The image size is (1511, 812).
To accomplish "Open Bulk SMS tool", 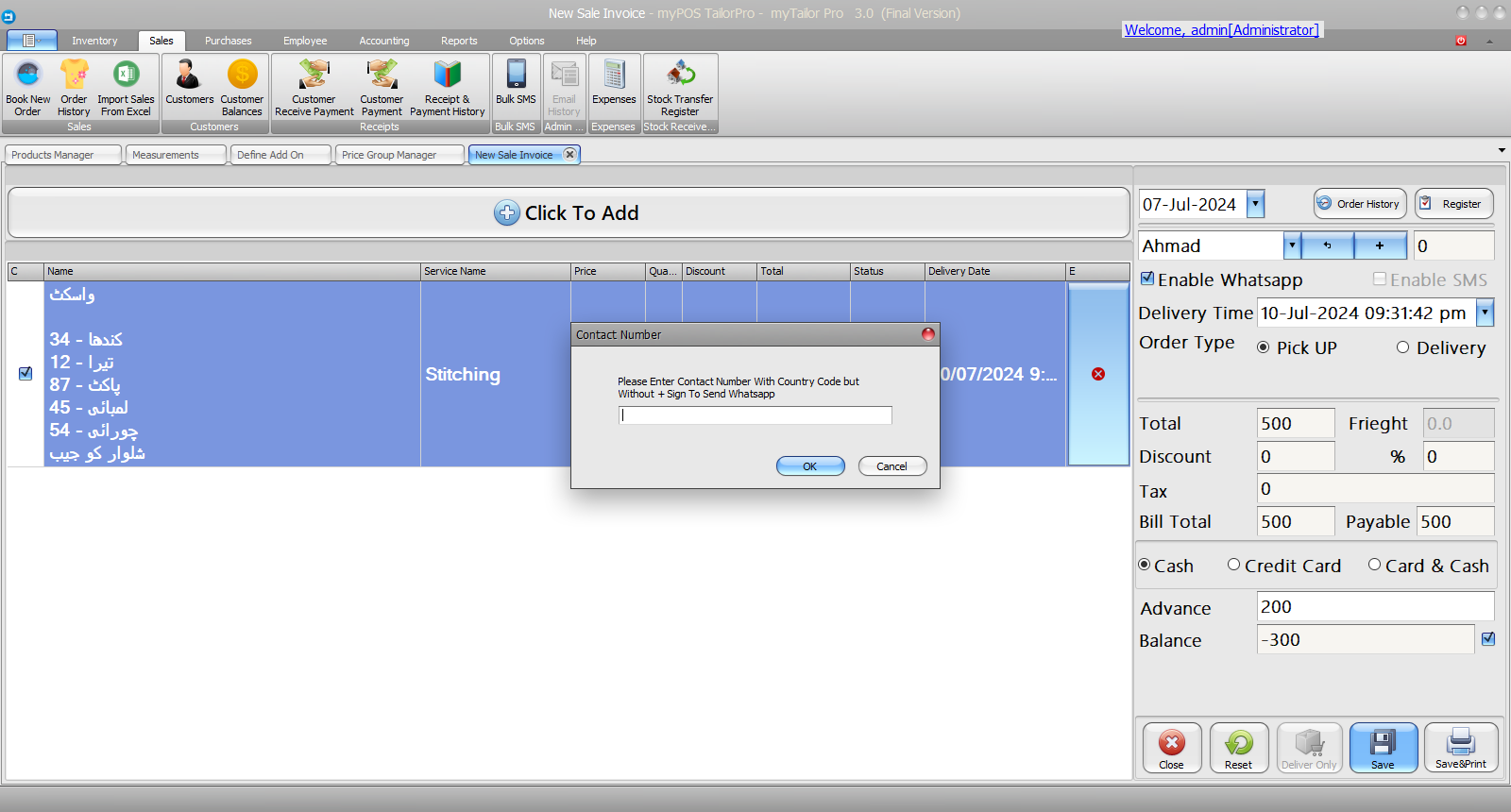I will tap(516, 83).
